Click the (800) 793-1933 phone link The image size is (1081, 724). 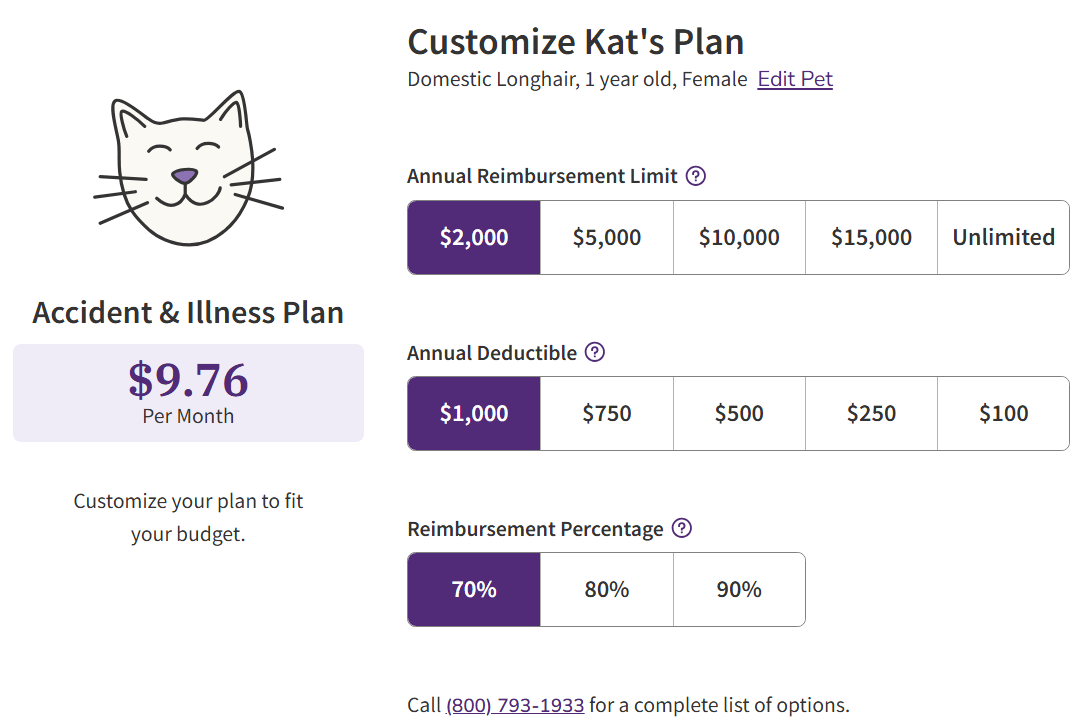(513, 704)
